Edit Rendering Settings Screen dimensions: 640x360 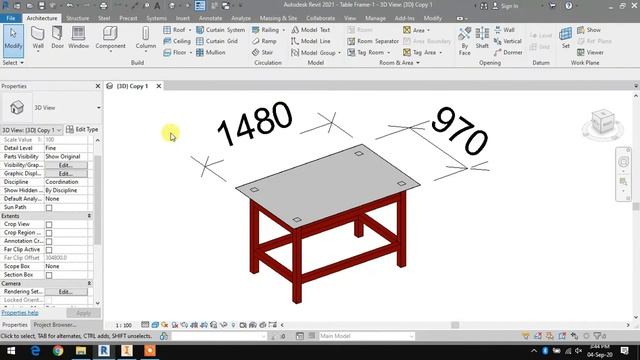click(66, 292)
